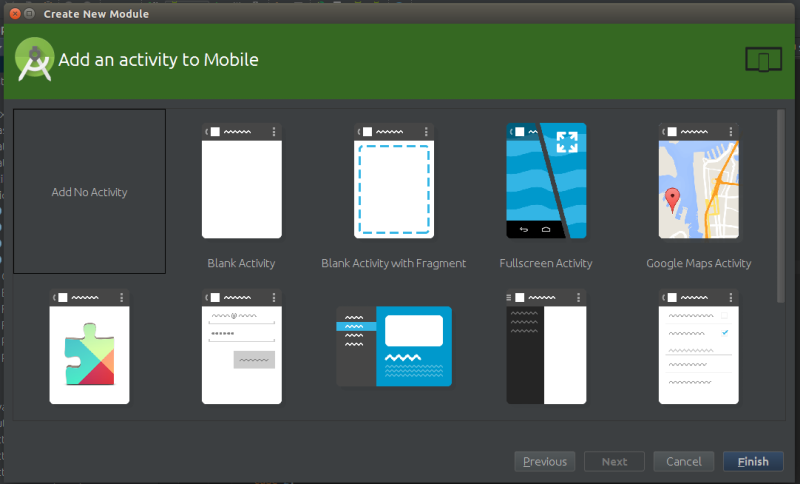800x484 pixels.
Task: Select the Add No Activity tile
Action: [x=89, y=191]
